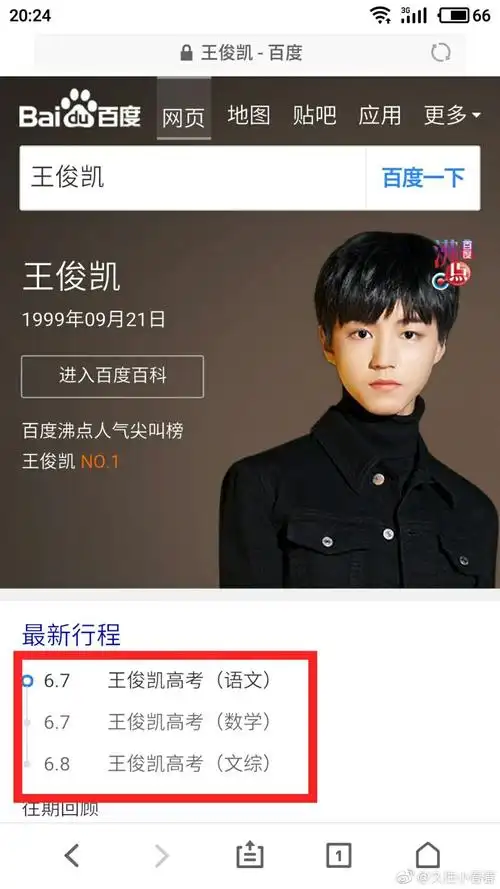Click 进入百度百科 button
The height and width of the screenshot is (889, 500).
112,376
